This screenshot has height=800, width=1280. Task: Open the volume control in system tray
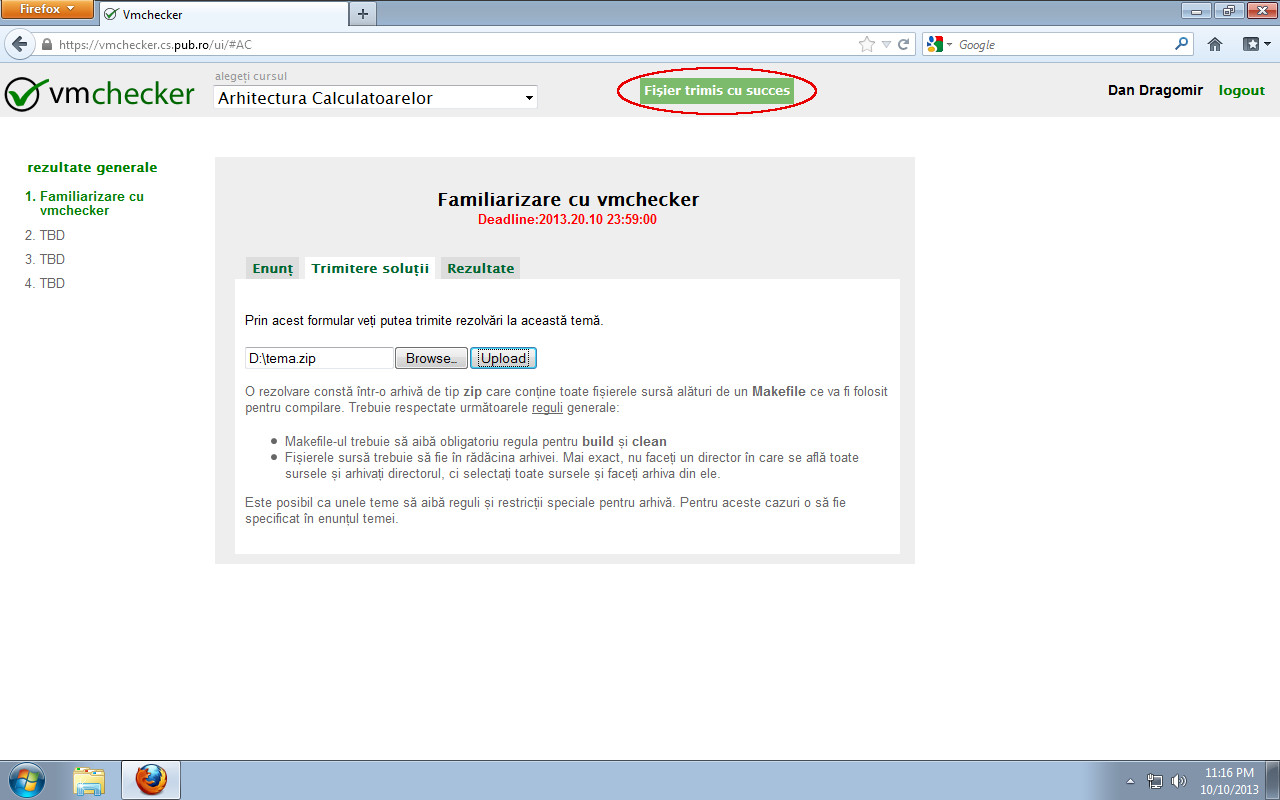1179,779
